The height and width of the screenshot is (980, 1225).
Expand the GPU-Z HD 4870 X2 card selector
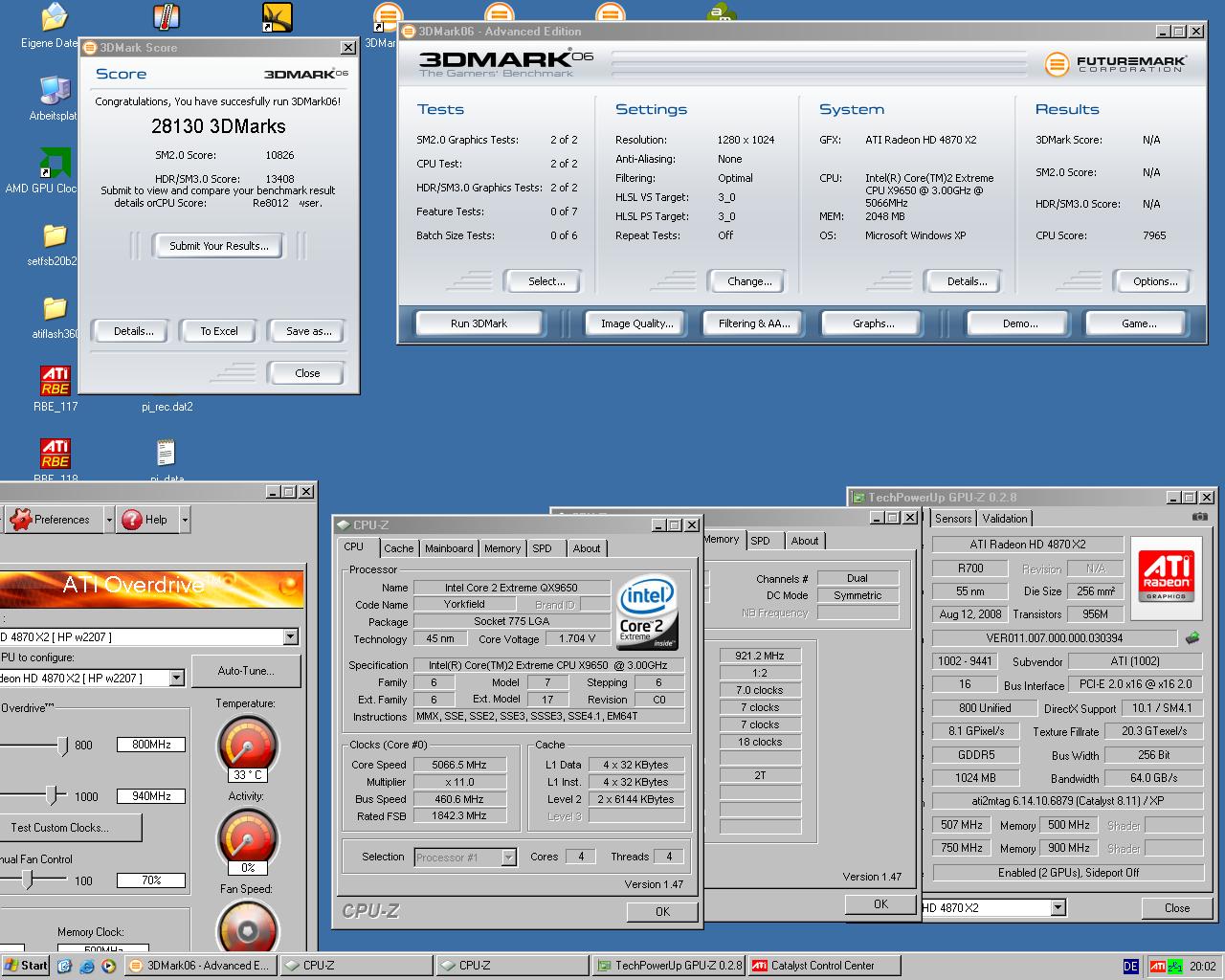(1058, 907)
